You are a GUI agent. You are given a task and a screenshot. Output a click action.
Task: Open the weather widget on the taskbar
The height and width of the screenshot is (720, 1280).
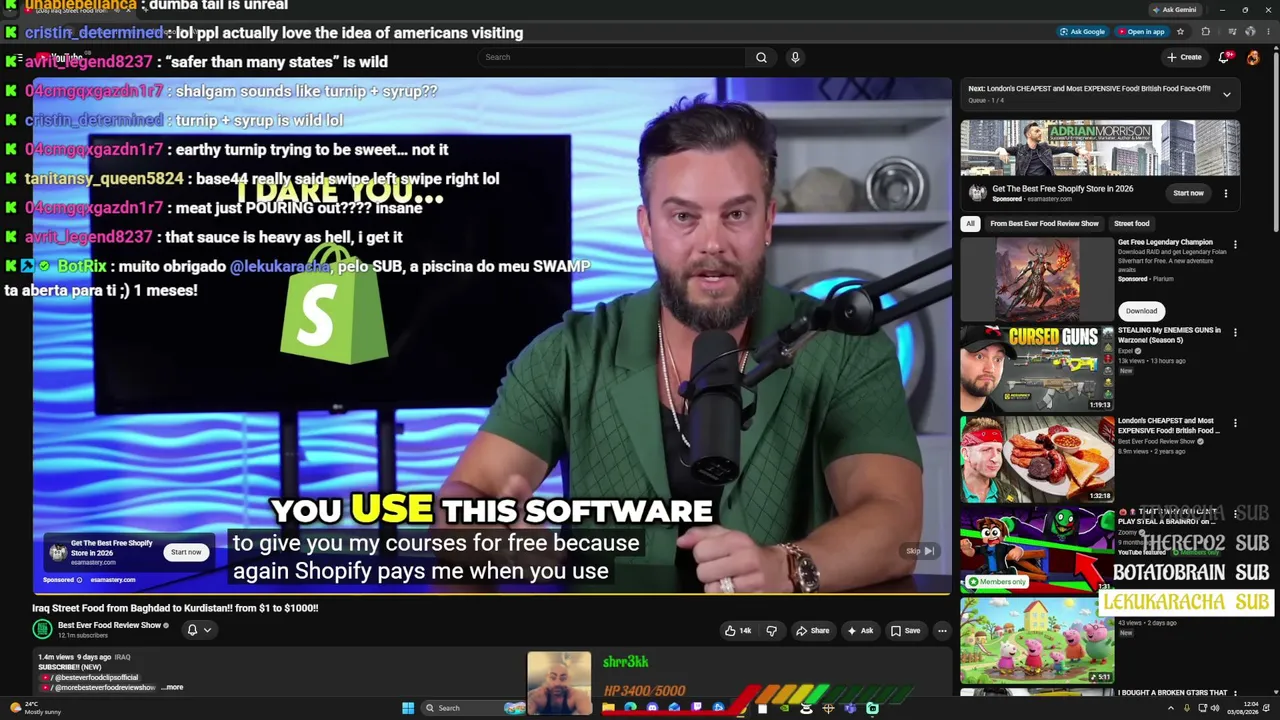click(35, 708)
